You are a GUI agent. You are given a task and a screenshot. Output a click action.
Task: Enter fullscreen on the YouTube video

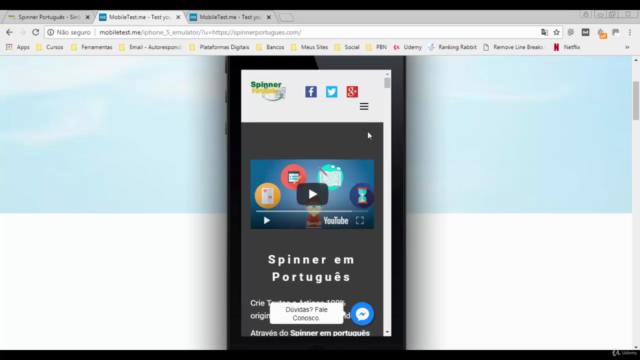click(360, 220)
